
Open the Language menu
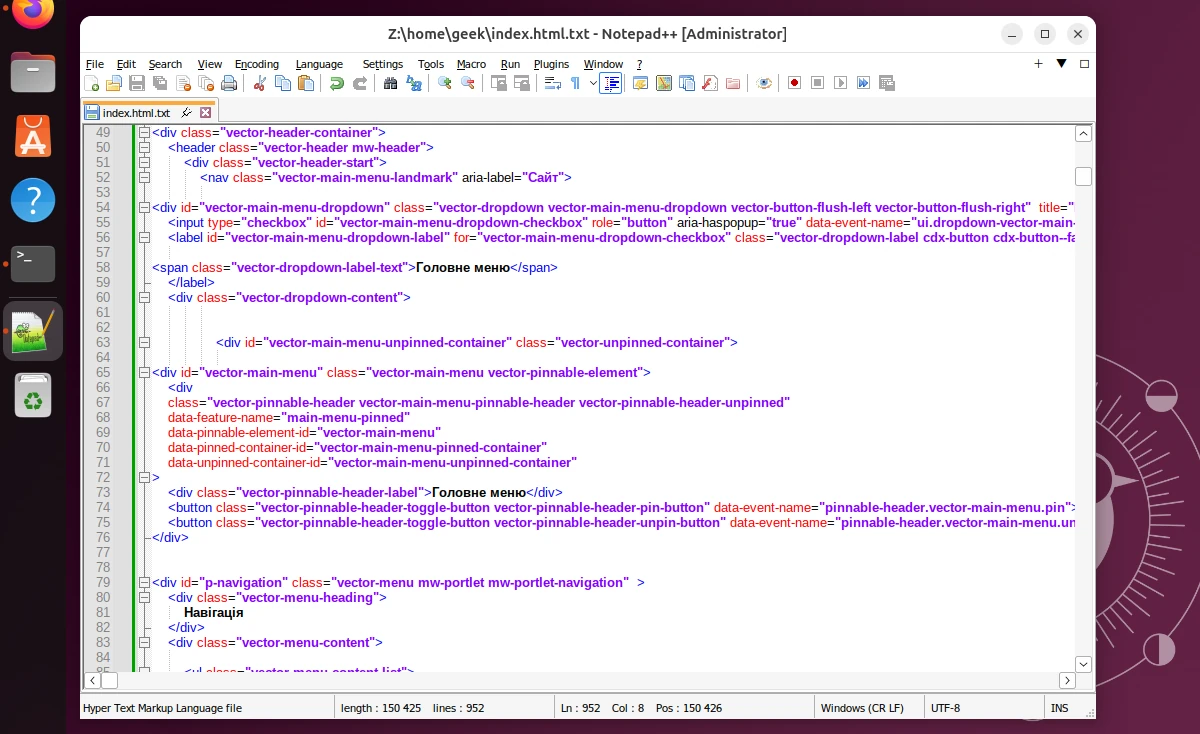[319, 64]
